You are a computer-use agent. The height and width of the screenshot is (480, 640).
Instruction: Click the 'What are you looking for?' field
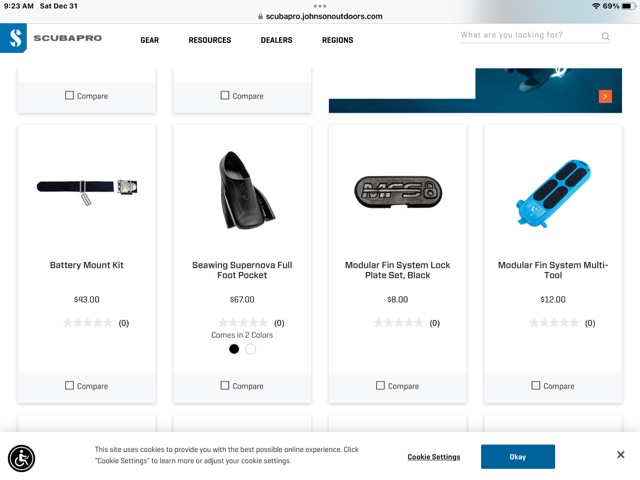coord(526,36)
